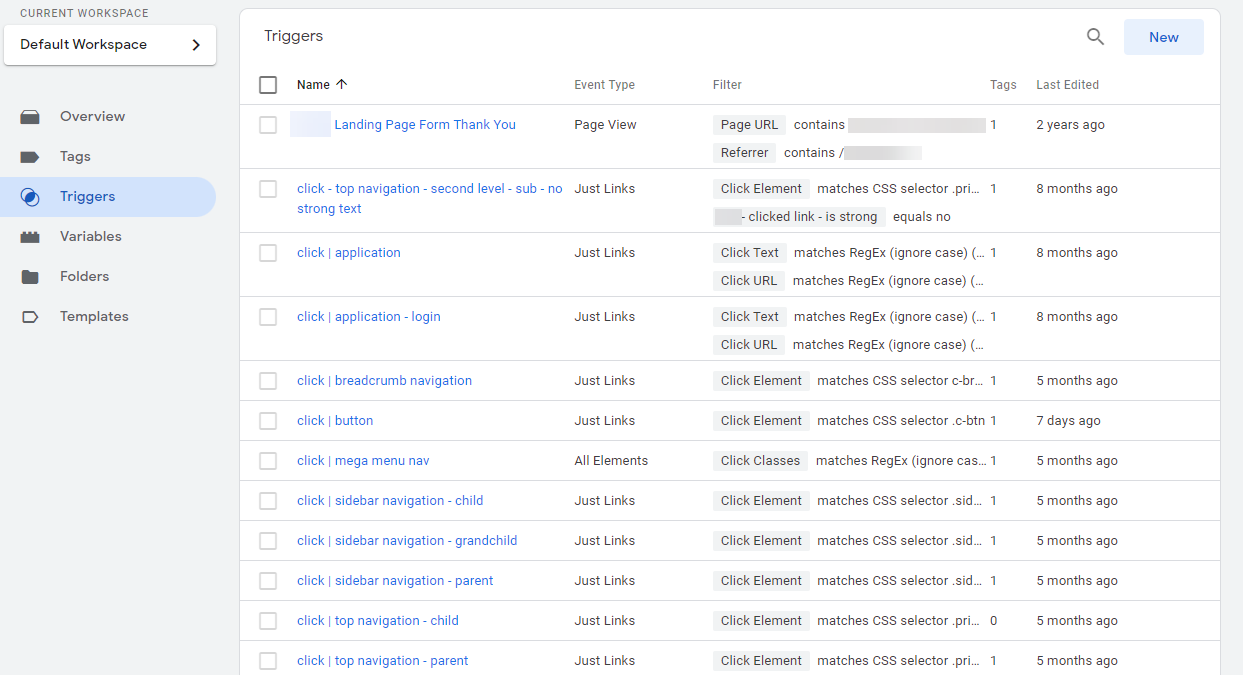1243x675 pixels.
Task: Click the Variables brick icon in sidebar
Action: pos(30,237)
